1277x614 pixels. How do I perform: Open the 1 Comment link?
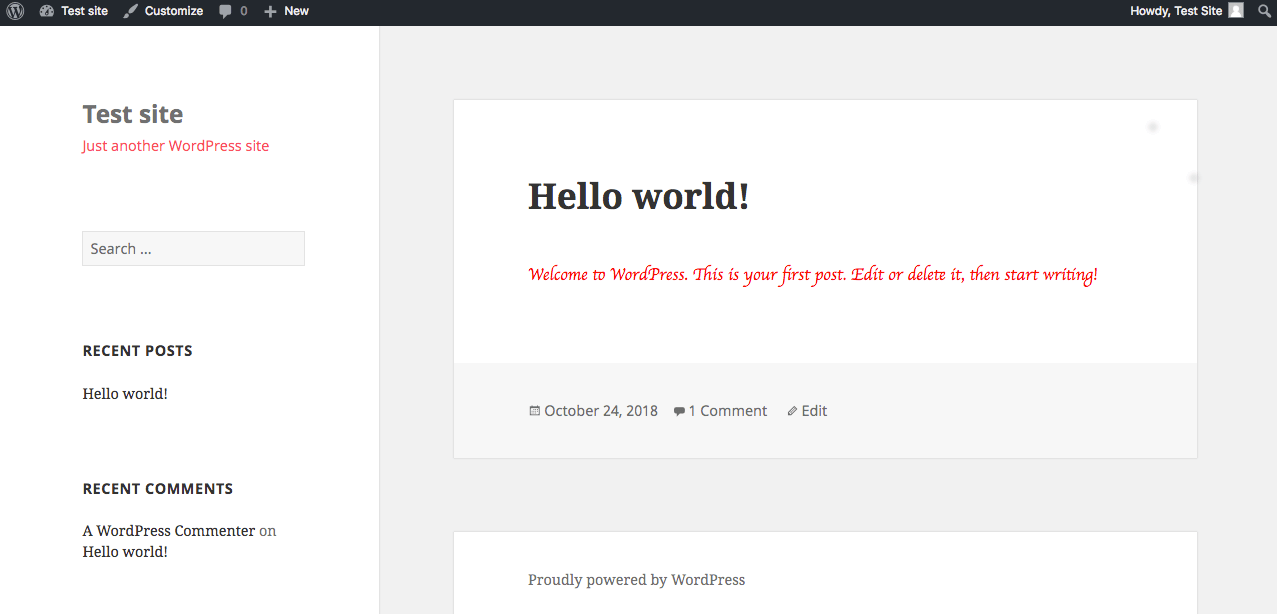coord(728,411)
